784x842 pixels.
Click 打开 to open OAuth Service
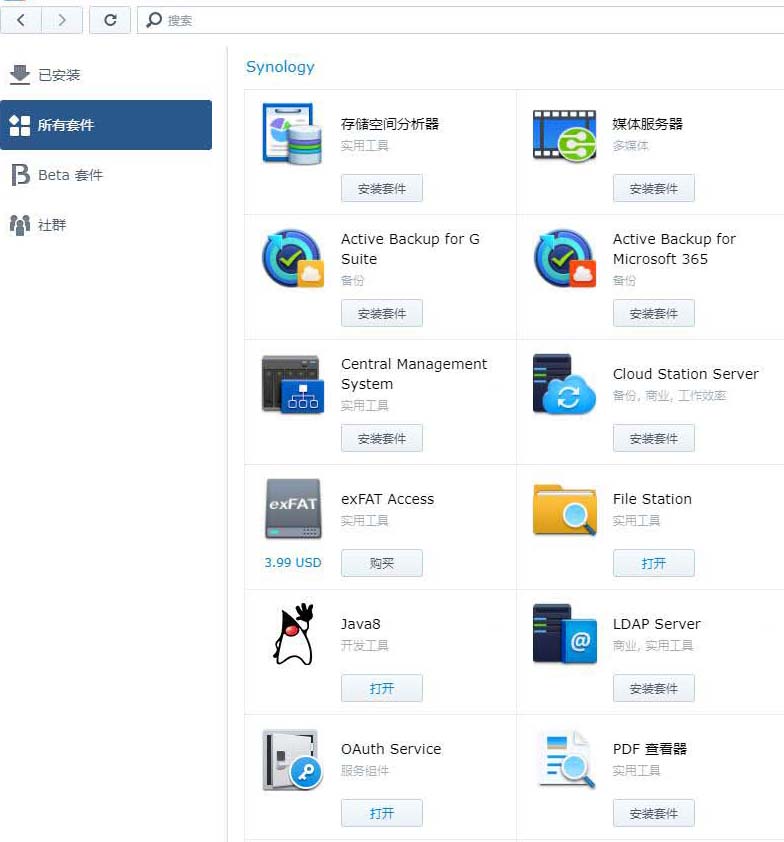(382, 813)
